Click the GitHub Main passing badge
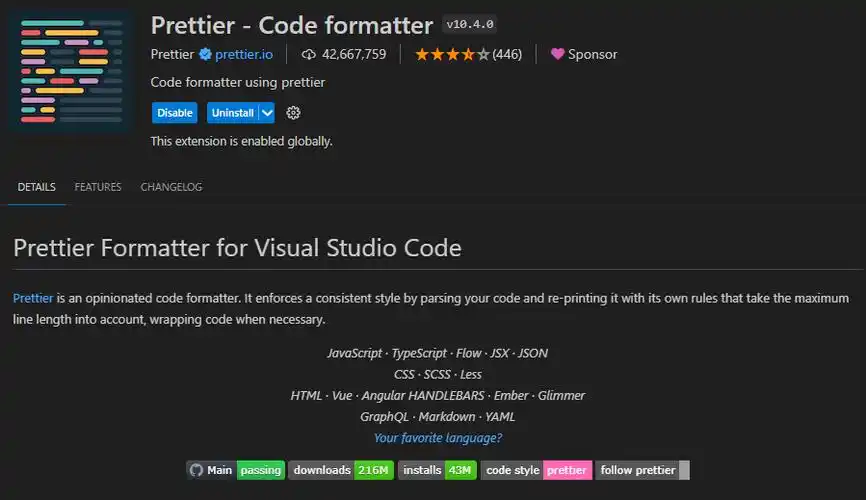This screenshot has width=866, height=500. [235, 470]
